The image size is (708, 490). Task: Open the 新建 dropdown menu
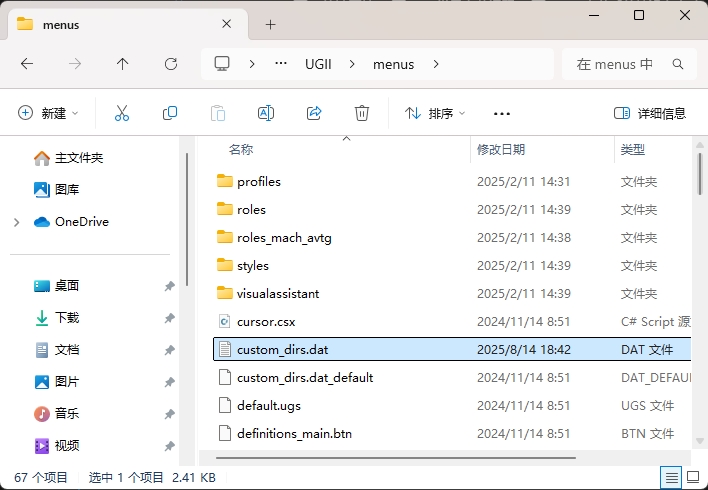click(48, 113)
